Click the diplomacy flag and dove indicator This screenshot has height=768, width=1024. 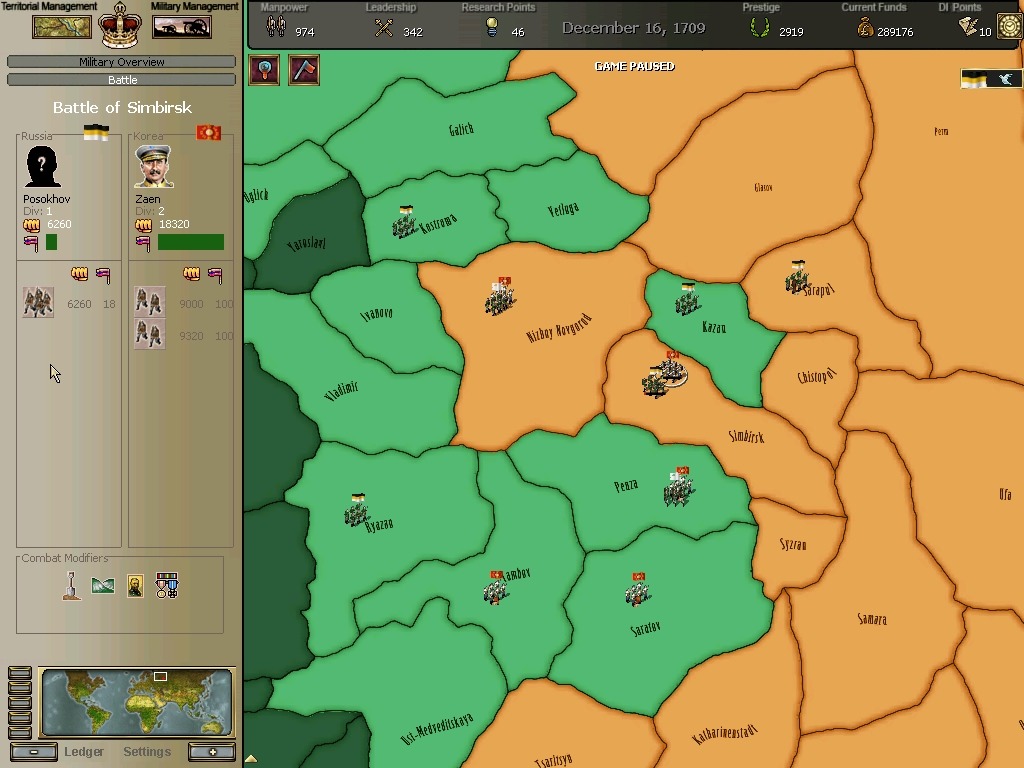coord(989,79)
